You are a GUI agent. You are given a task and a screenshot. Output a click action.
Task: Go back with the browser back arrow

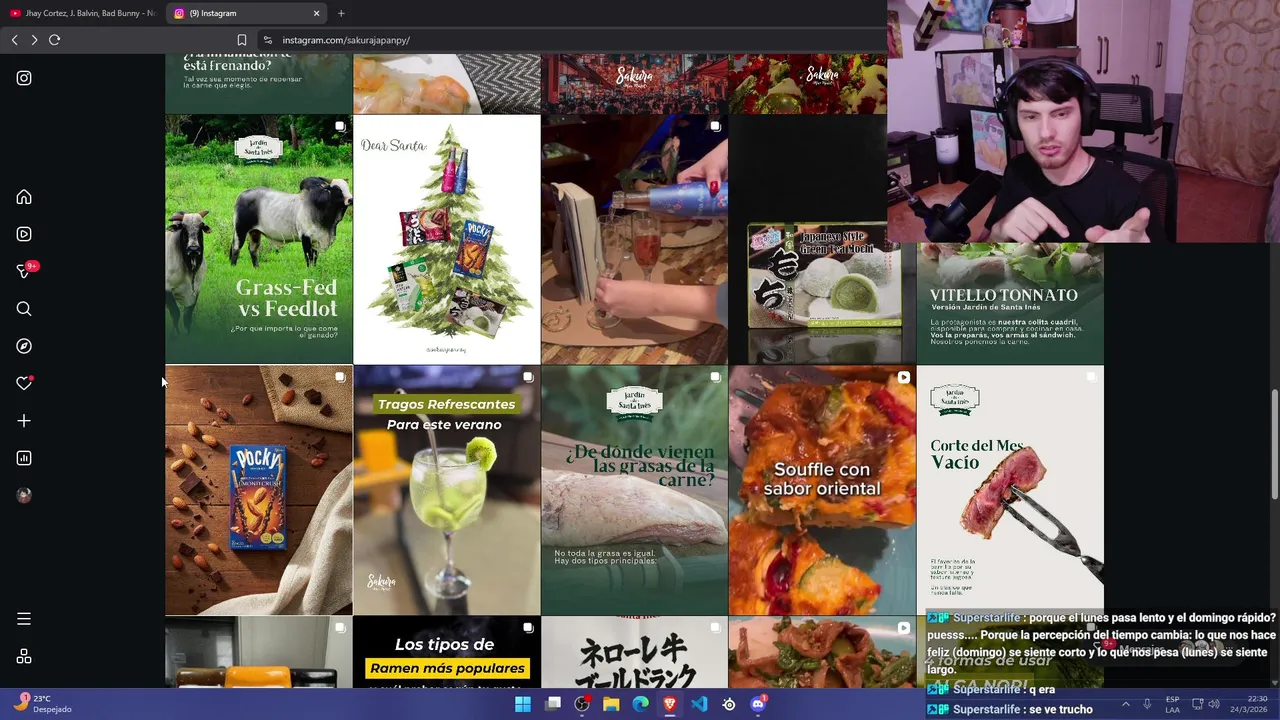(14, 40)
